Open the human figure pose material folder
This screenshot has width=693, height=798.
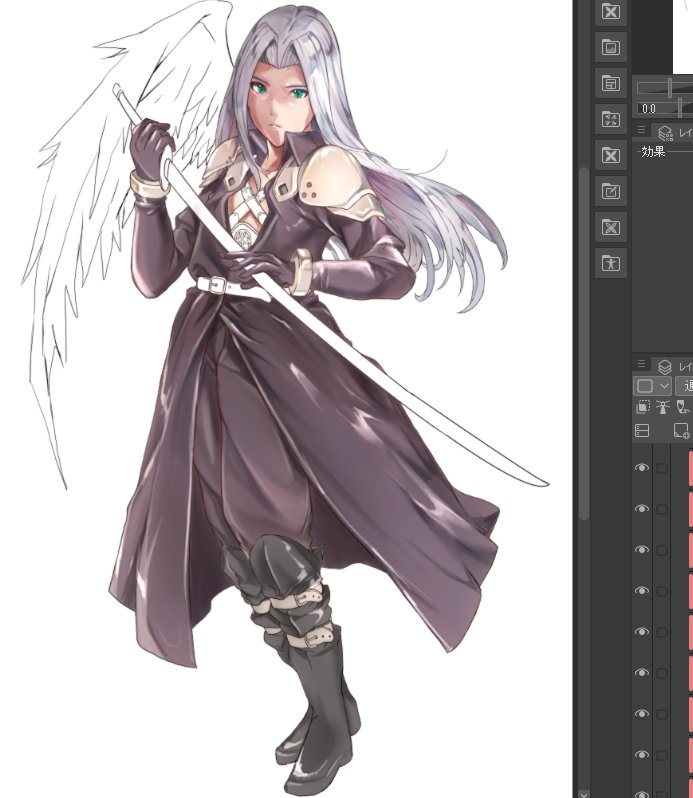tap(611, 263)
